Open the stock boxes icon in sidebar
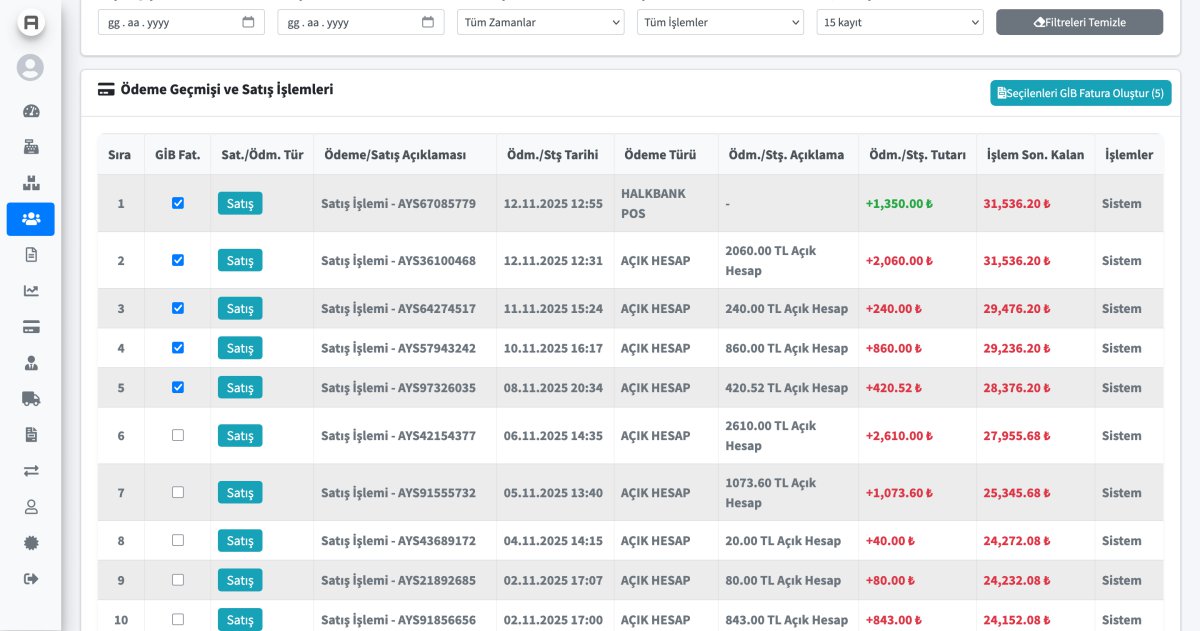 (31, 183)
